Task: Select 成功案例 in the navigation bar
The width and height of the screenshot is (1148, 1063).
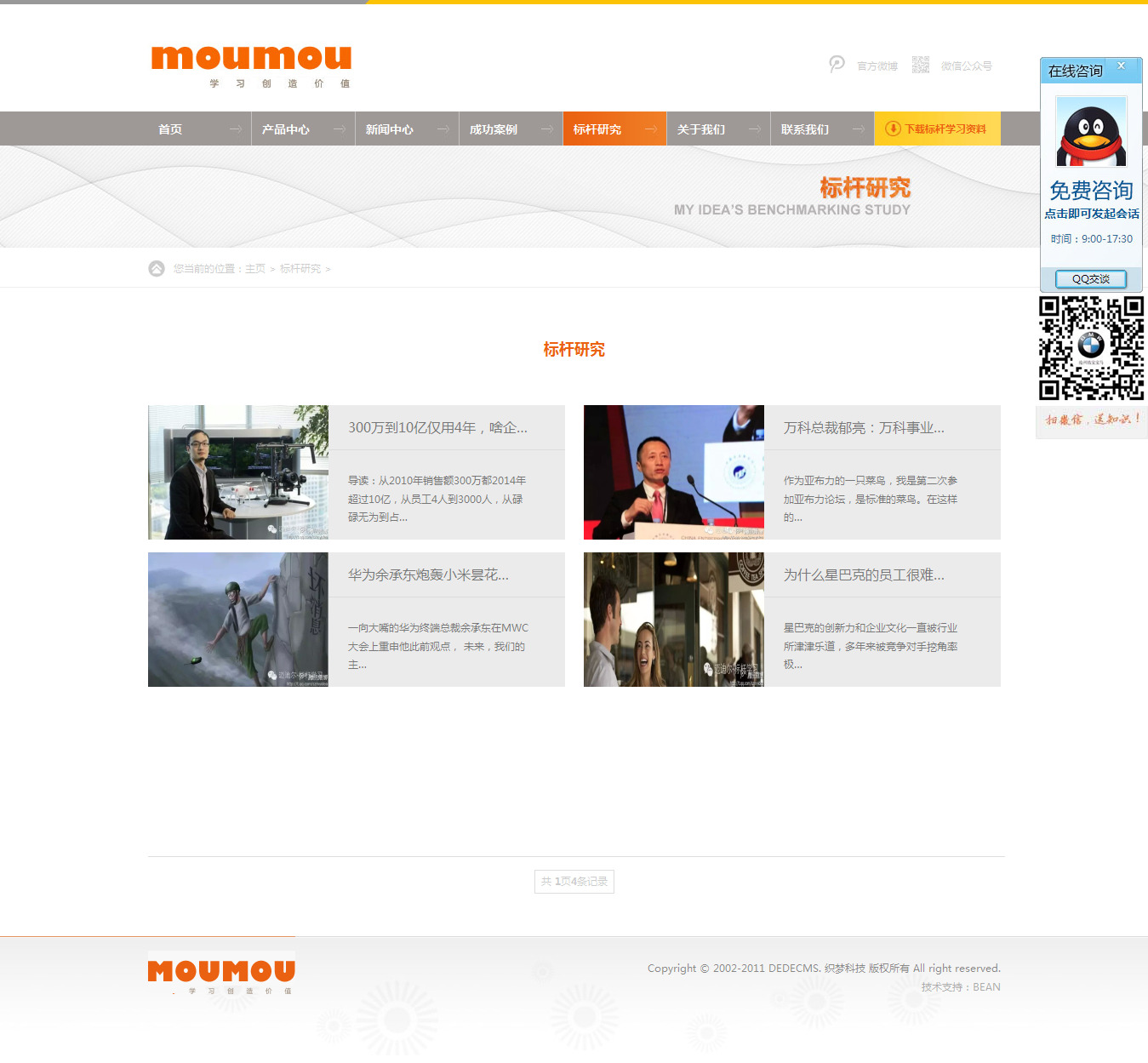Action: (494, 129)
